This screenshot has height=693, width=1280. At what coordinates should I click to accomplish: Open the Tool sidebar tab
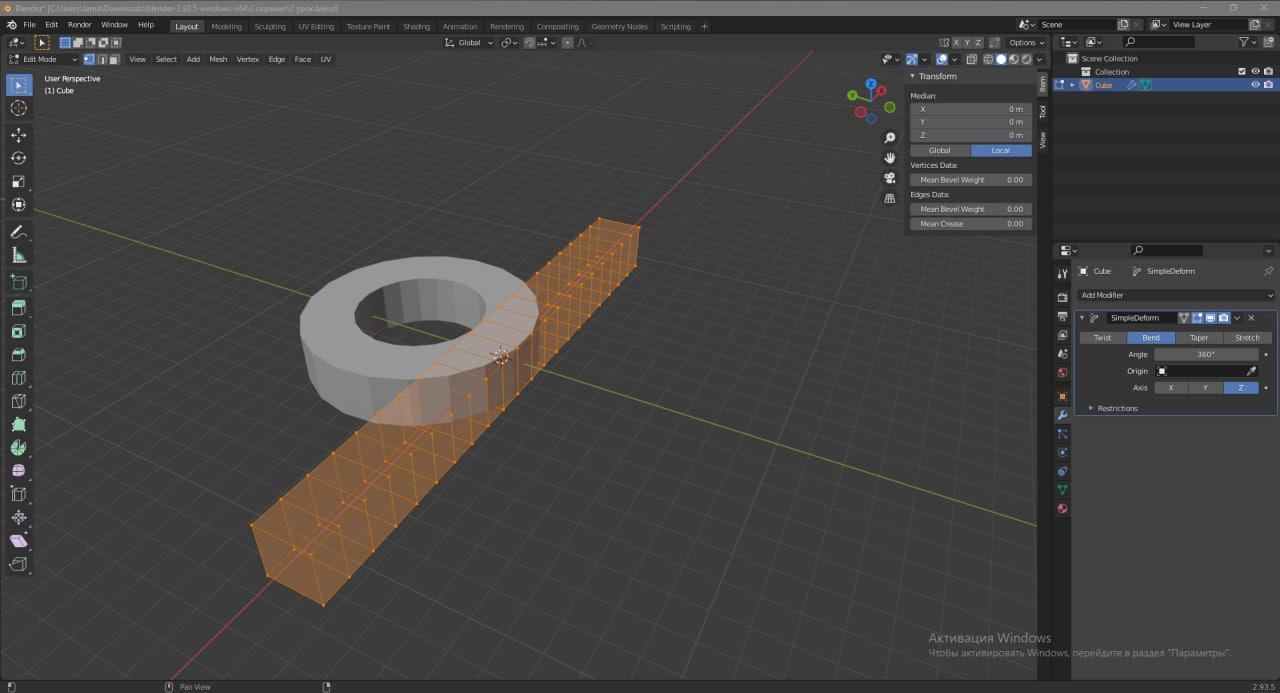tap(1042, 112)
